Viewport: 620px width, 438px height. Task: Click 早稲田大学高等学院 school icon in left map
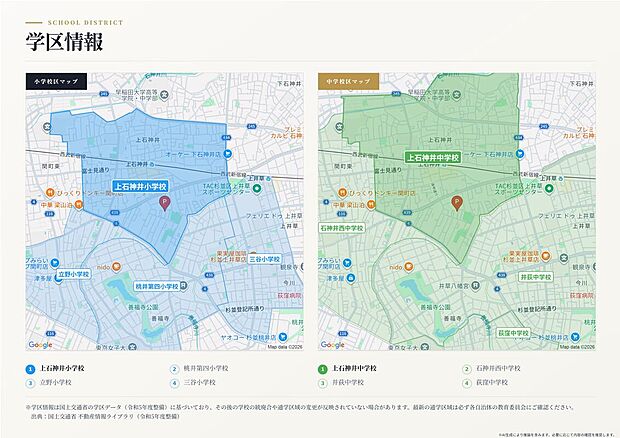(x=164, y=95)
